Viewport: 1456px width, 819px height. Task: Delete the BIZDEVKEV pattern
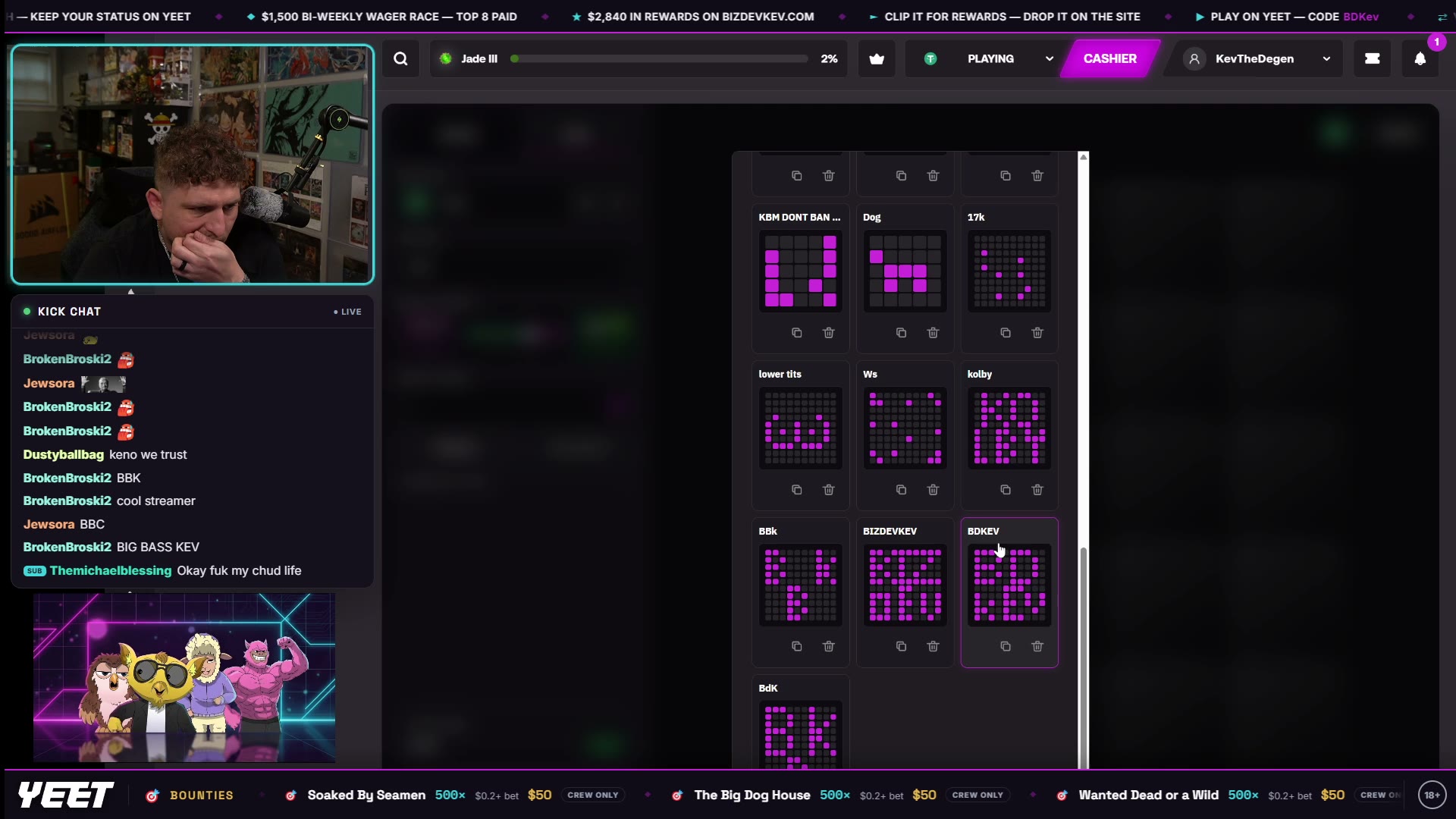pos(934,647)
